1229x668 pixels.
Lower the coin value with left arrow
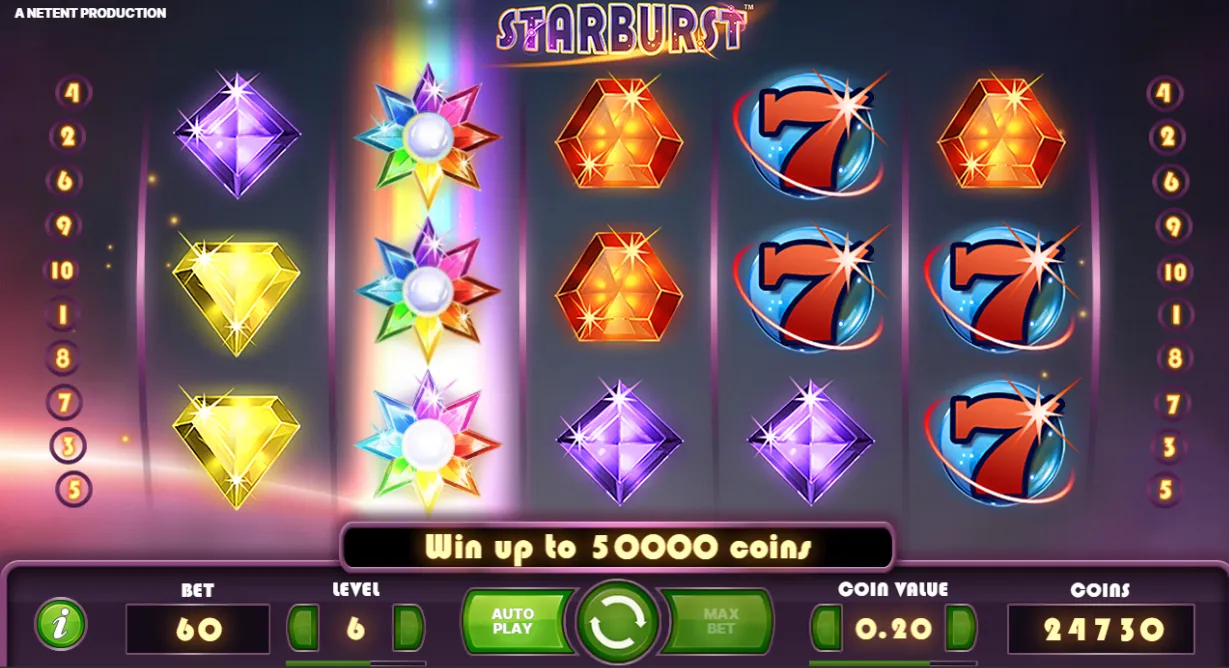pos(826,628)
